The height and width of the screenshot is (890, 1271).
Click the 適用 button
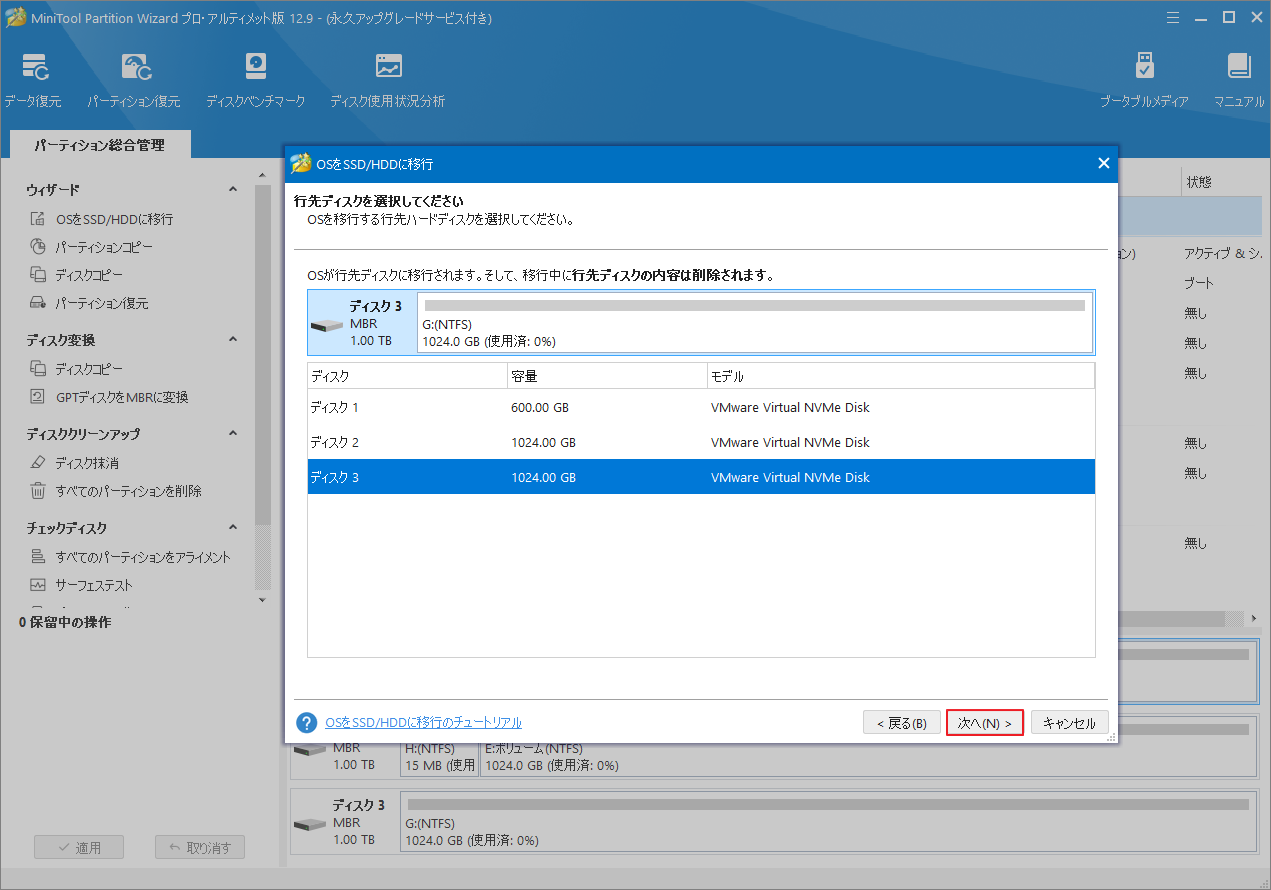tap(79, 847)
